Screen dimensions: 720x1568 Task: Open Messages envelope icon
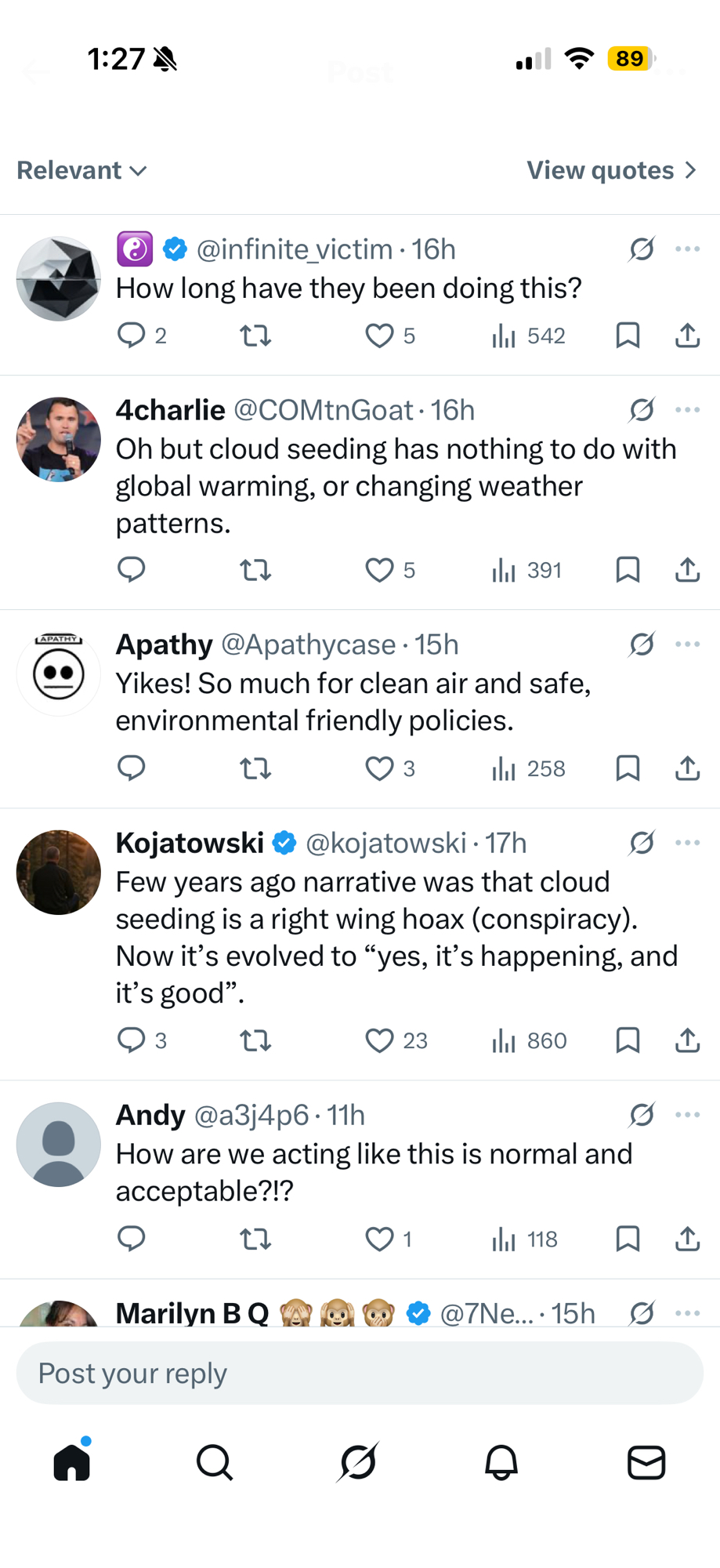[x=646, y=1462]
